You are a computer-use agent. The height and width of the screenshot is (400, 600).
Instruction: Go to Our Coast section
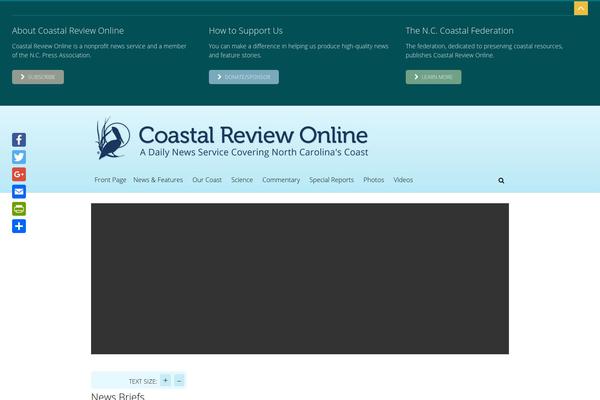click(x=207, y=180)
